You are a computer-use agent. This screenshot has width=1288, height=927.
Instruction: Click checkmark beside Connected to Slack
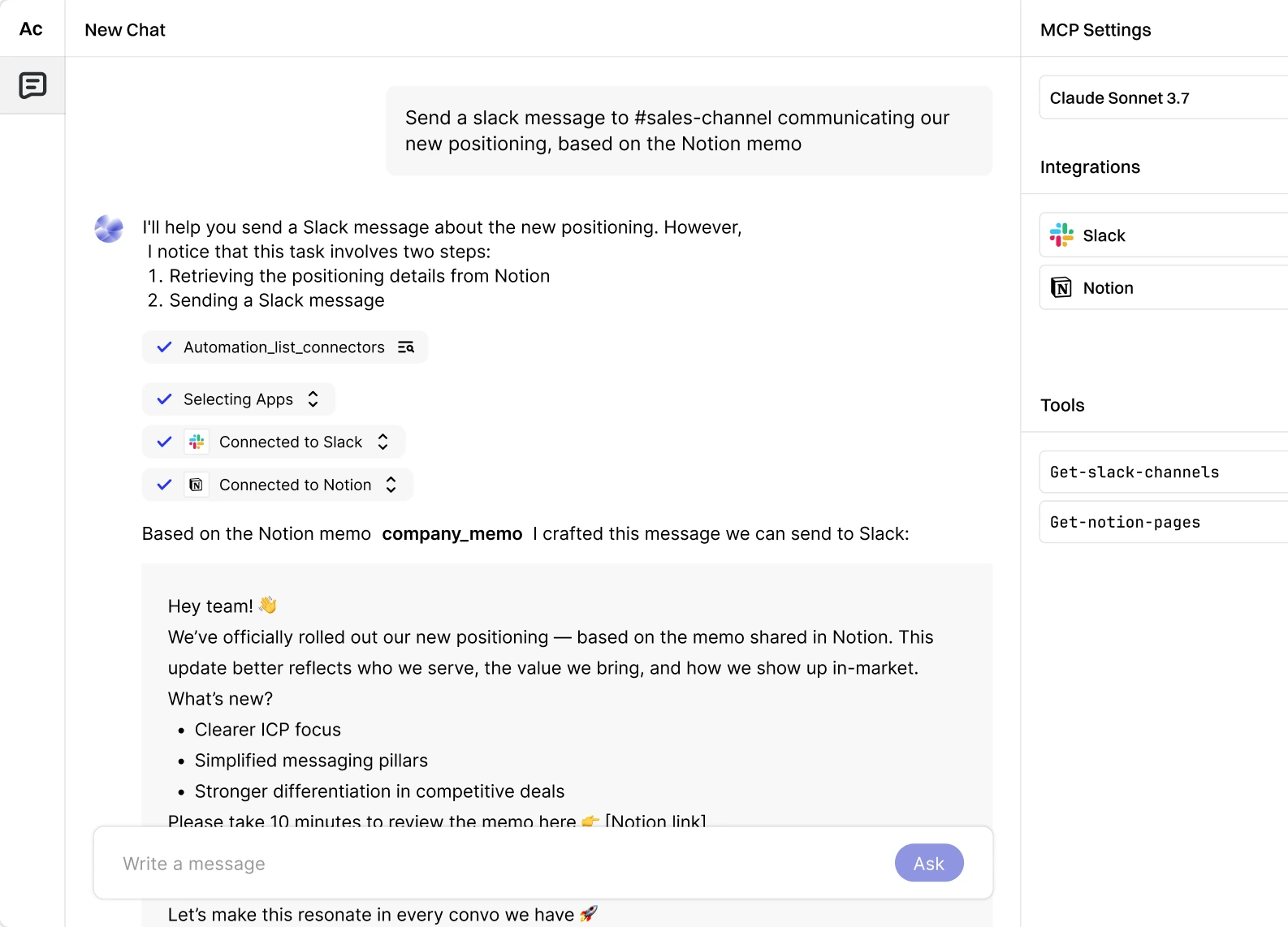(164, 442)
